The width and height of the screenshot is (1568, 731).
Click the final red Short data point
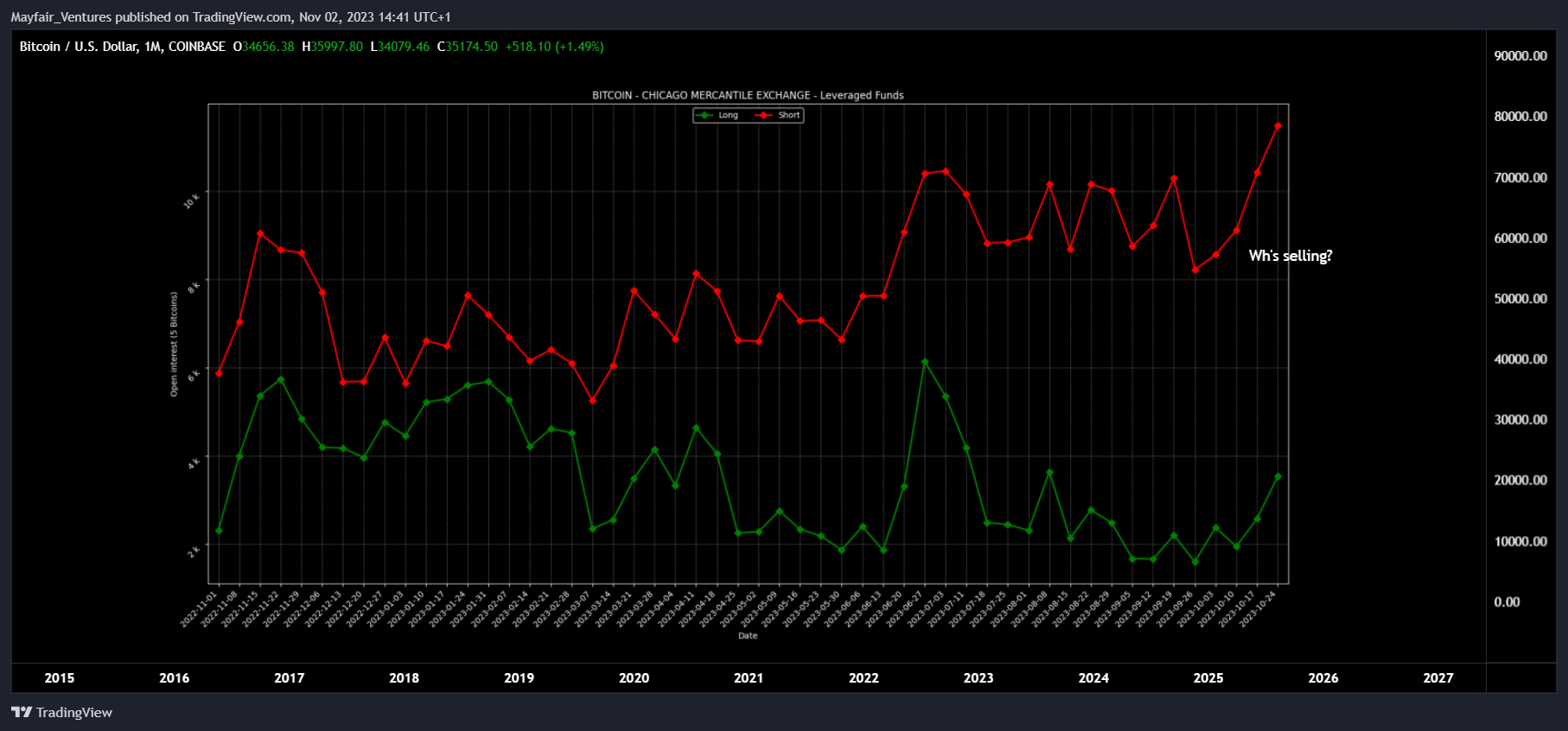click(1278, 126)
